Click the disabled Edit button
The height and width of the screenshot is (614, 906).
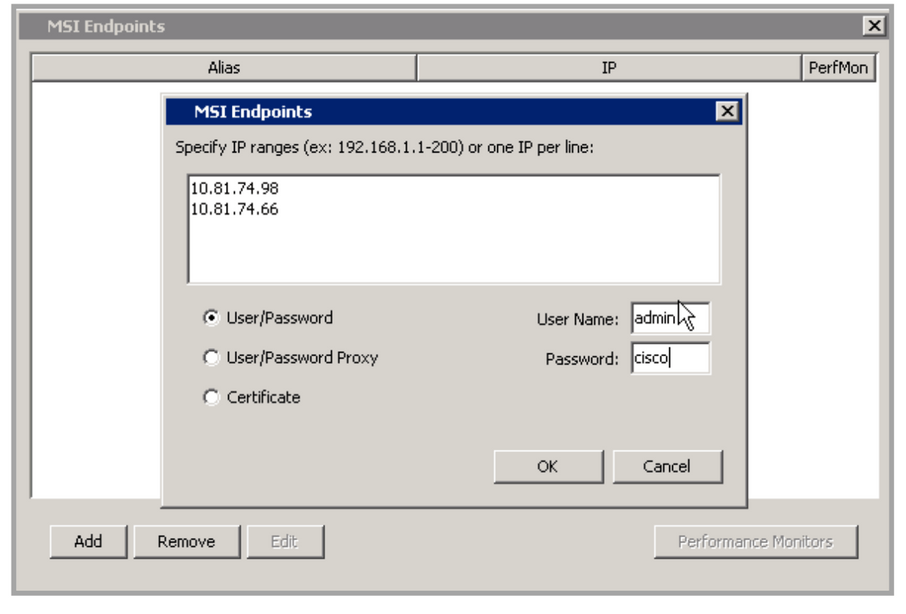[x=285, y=542]
